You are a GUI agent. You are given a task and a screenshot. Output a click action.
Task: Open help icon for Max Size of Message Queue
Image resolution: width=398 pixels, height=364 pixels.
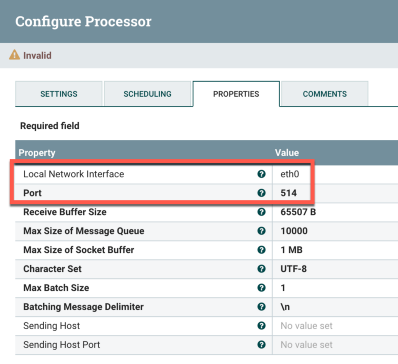261,231
